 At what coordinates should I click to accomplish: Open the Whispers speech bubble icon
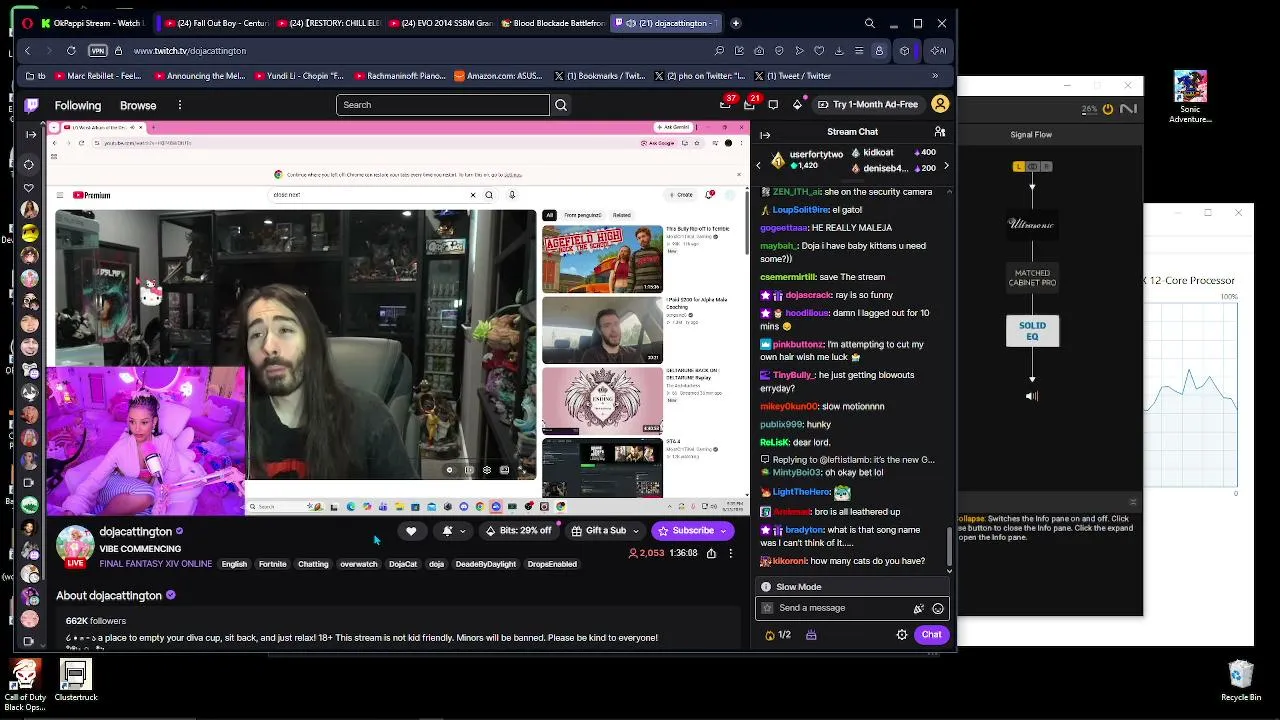point(773,105)
